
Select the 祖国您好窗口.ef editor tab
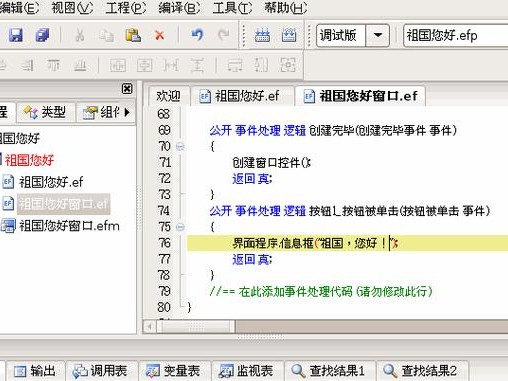tap(361, 96)
